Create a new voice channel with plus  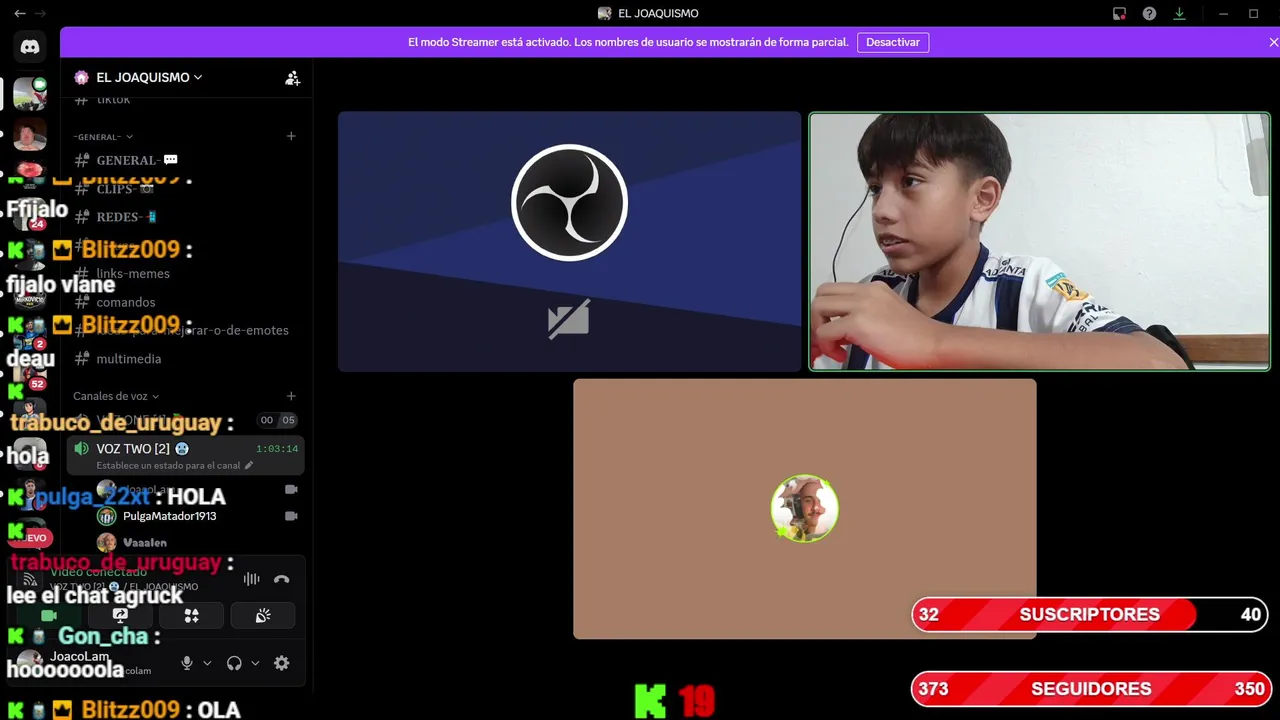pos(291,396)
